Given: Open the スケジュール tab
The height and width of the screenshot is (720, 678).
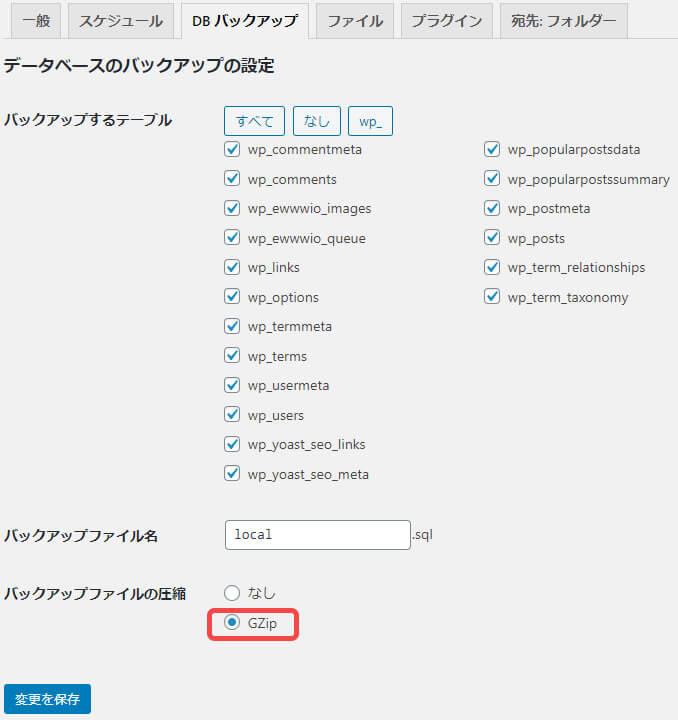Looking at the screenshot, I should pos(121,20).
